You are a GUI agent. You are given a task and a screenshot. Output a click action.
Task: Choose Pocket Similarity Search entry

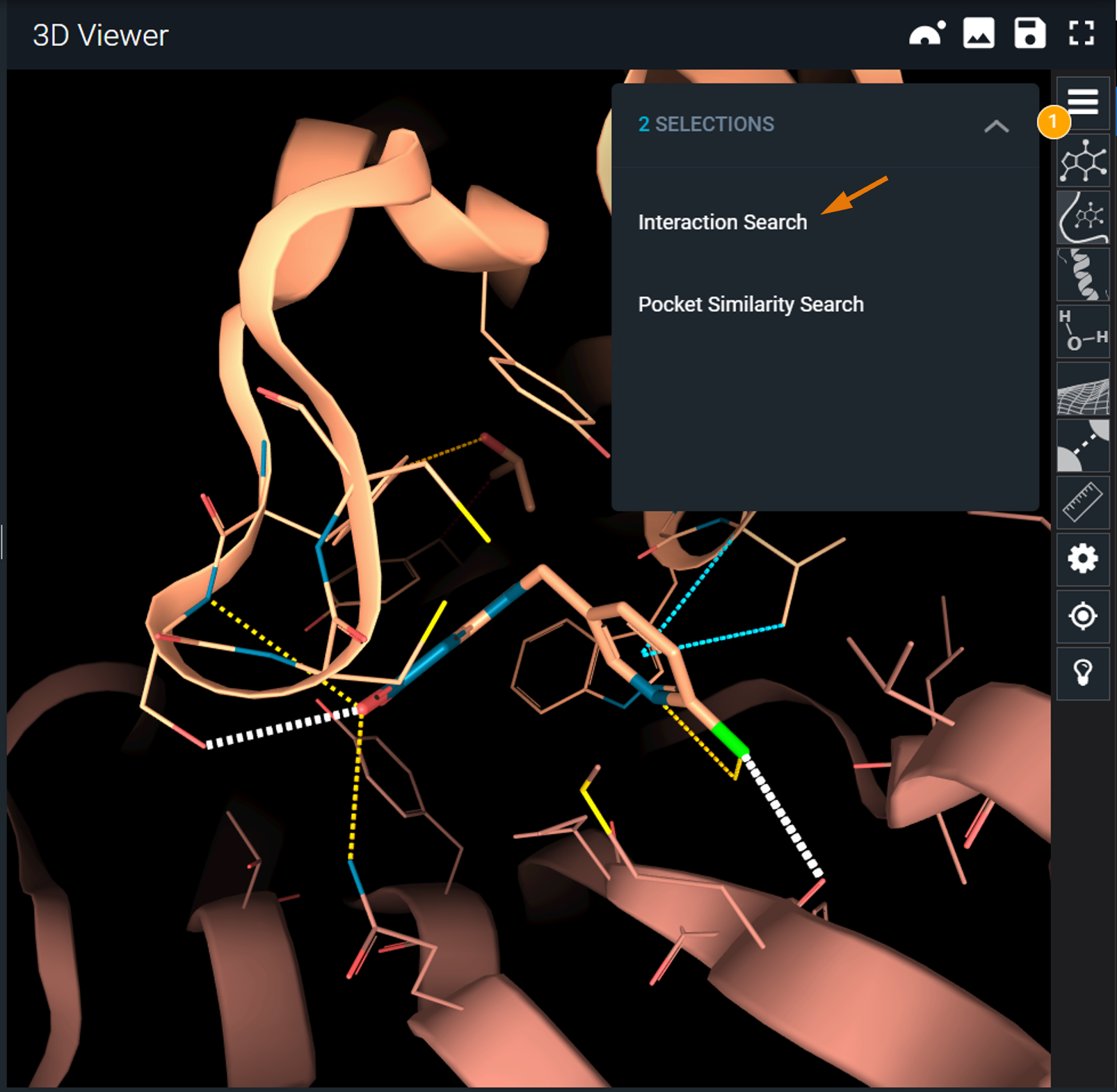pyautogui.click(x=751, y=305)
